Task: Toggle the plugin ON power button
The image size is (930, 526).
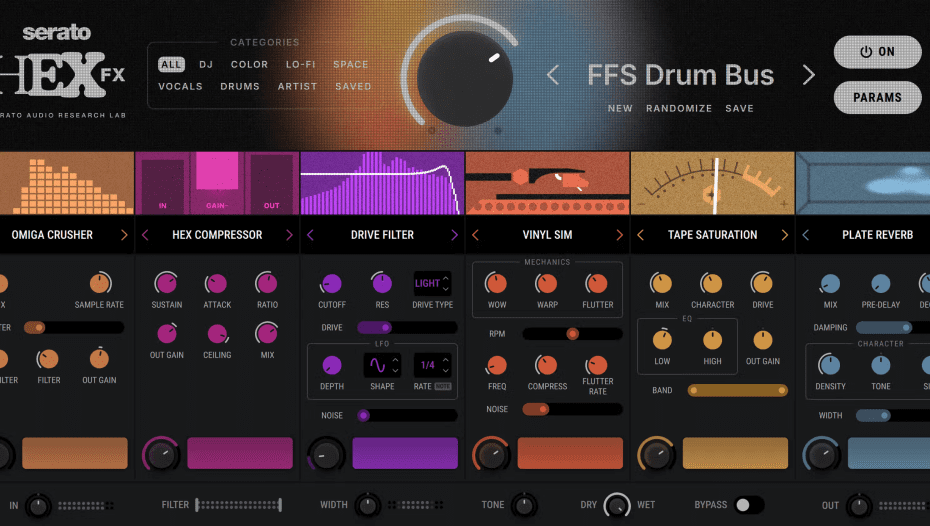Action: [x=877, y=52]
